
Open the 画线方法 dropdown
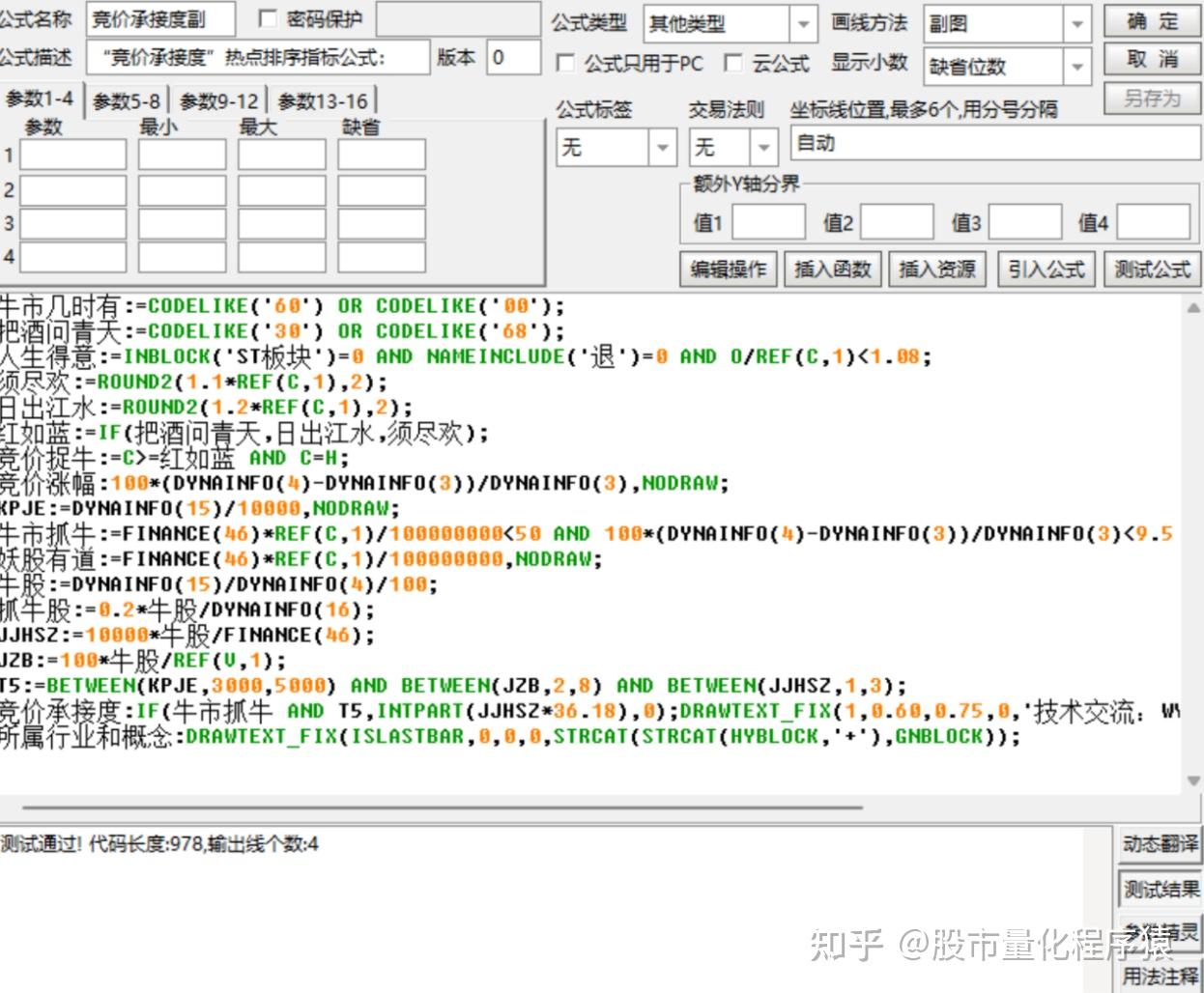(1077, 23)
